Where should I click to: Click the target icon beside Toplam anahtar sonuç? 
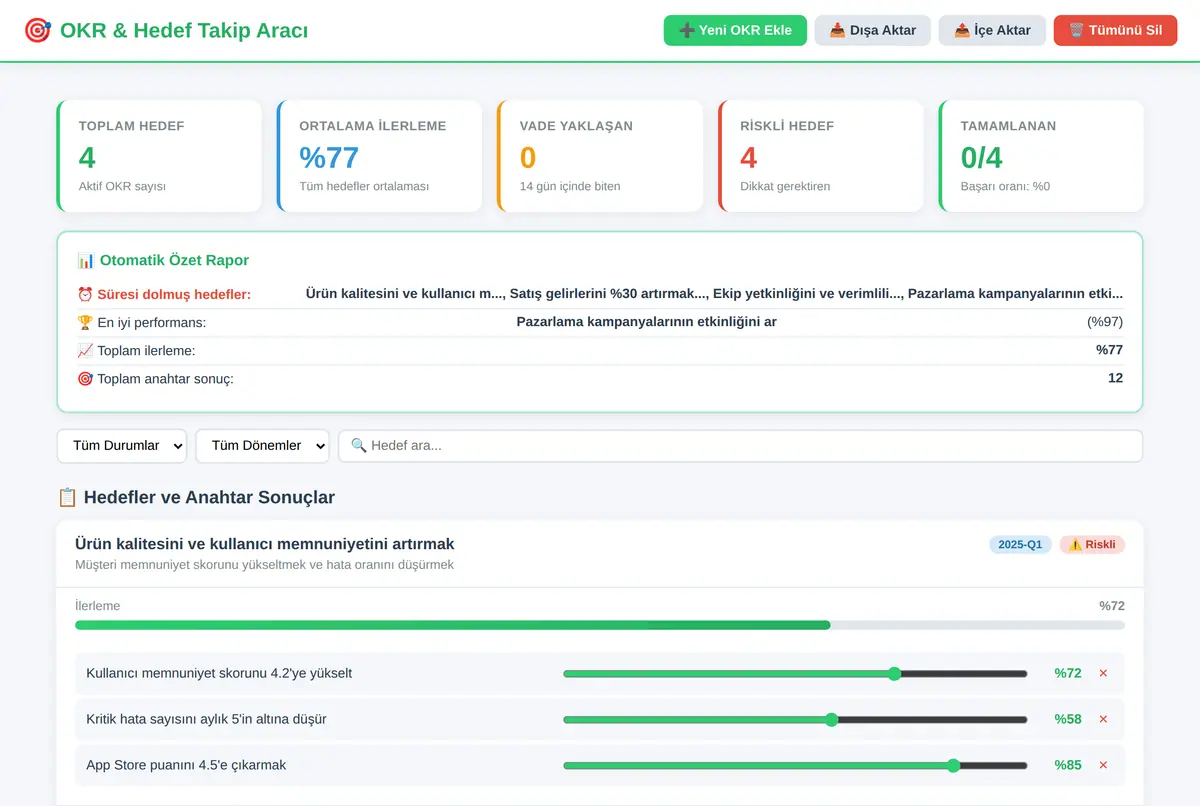(x=84, y=378)
